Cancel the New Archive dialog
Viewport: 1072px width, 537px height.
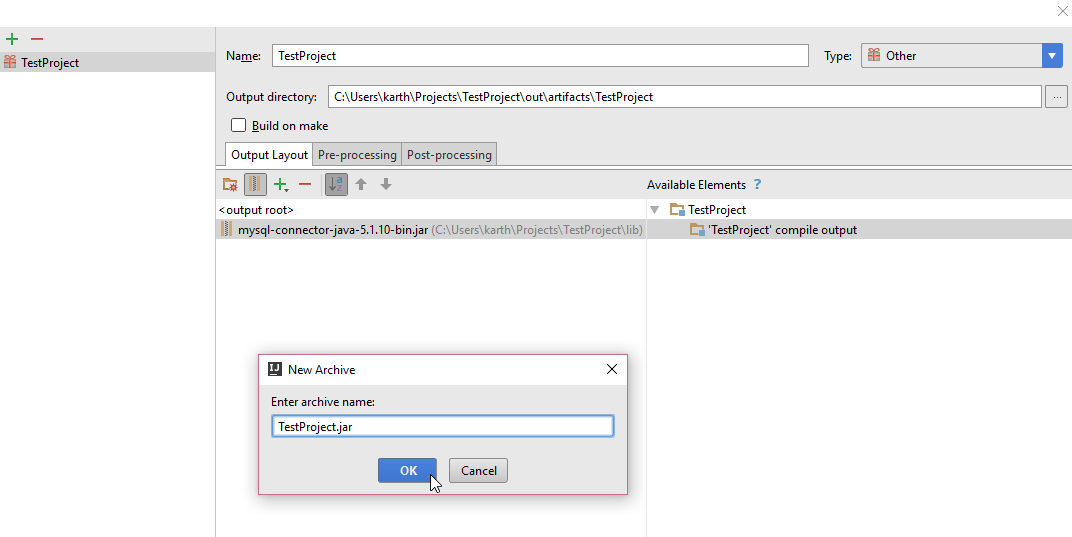click(478, 470)
